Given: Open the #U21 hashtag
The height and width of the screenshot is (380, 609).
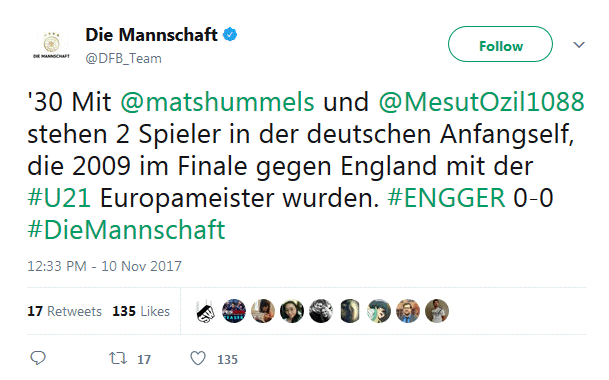Looking at the screenshot, I should [59, 198].
